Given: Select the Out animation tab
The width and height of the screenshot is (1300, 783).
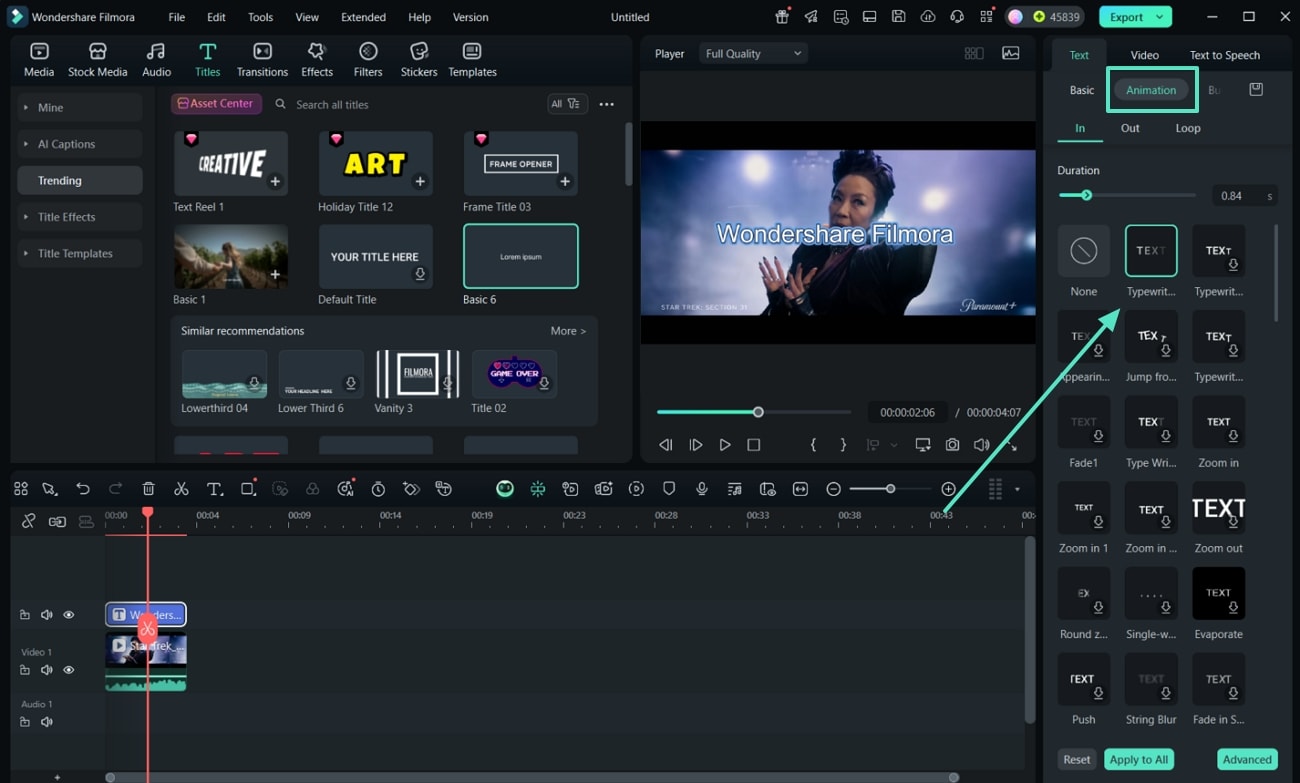Looking at the screenshot, I should point(1130,128).
